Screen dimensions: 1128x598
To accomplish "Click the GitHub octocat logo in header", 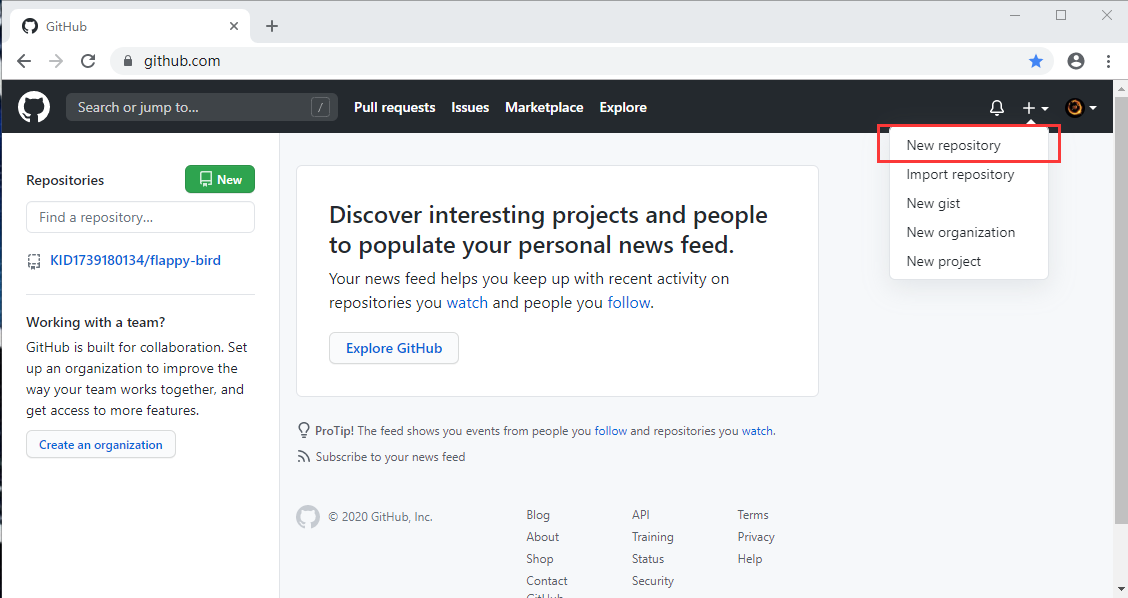I will [34, 107].
